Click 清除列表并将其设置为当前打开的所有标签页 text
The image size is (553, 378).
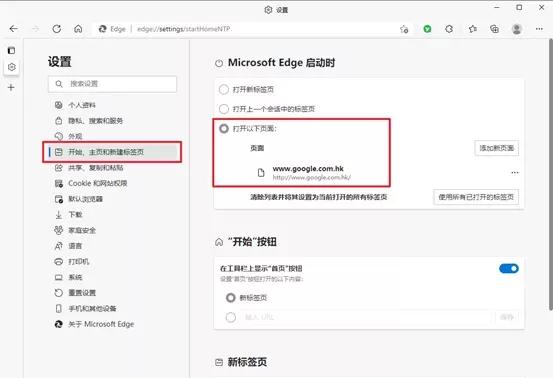coord(318,197)
